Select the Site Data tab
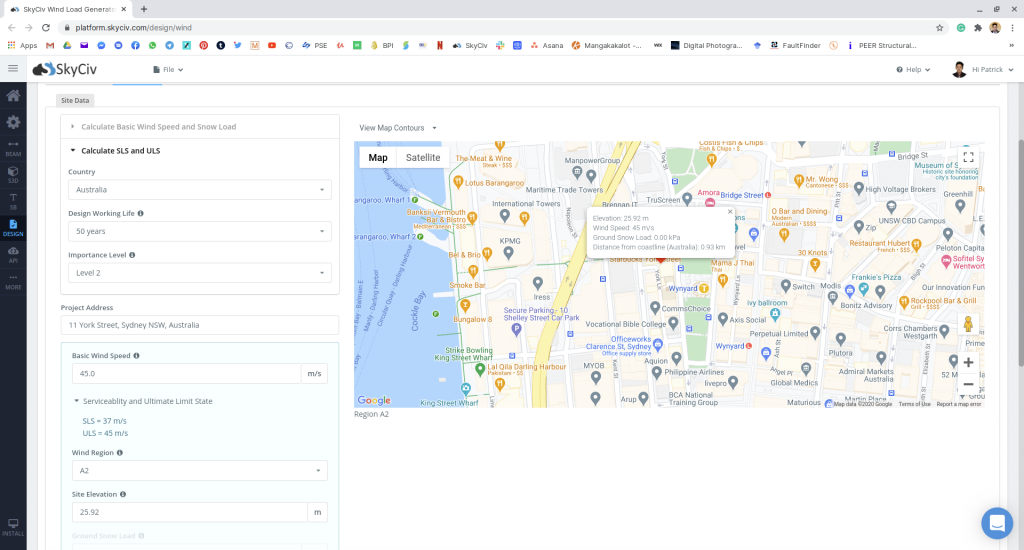 [x=75, y=101]
